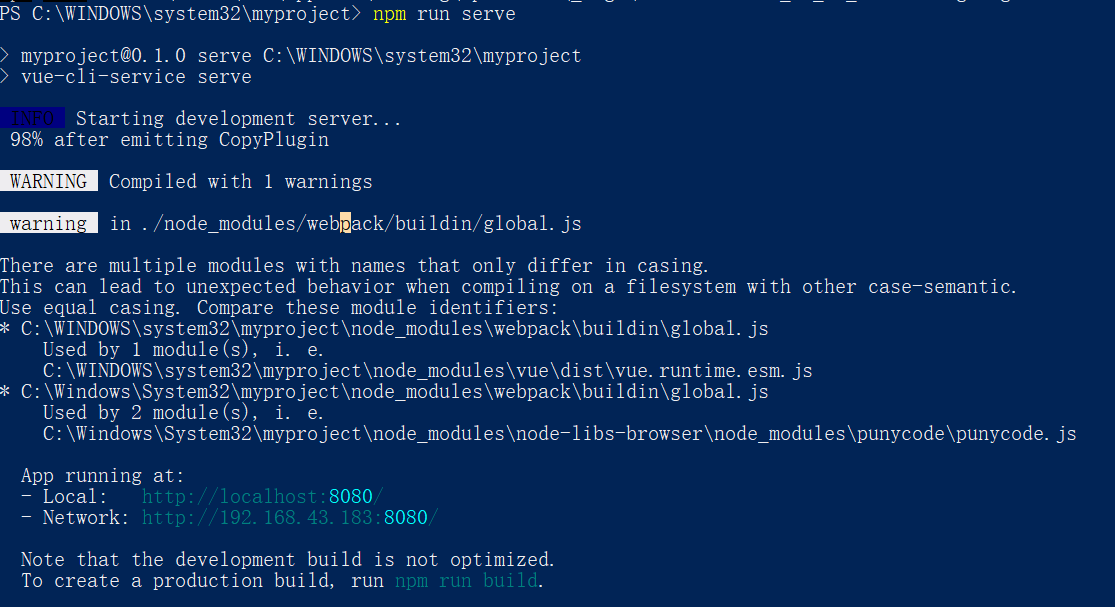Click the PS C:\WINDOWS\system32\myproject prompt
This screenshot has height=607, width=1115.
(180, 14)
